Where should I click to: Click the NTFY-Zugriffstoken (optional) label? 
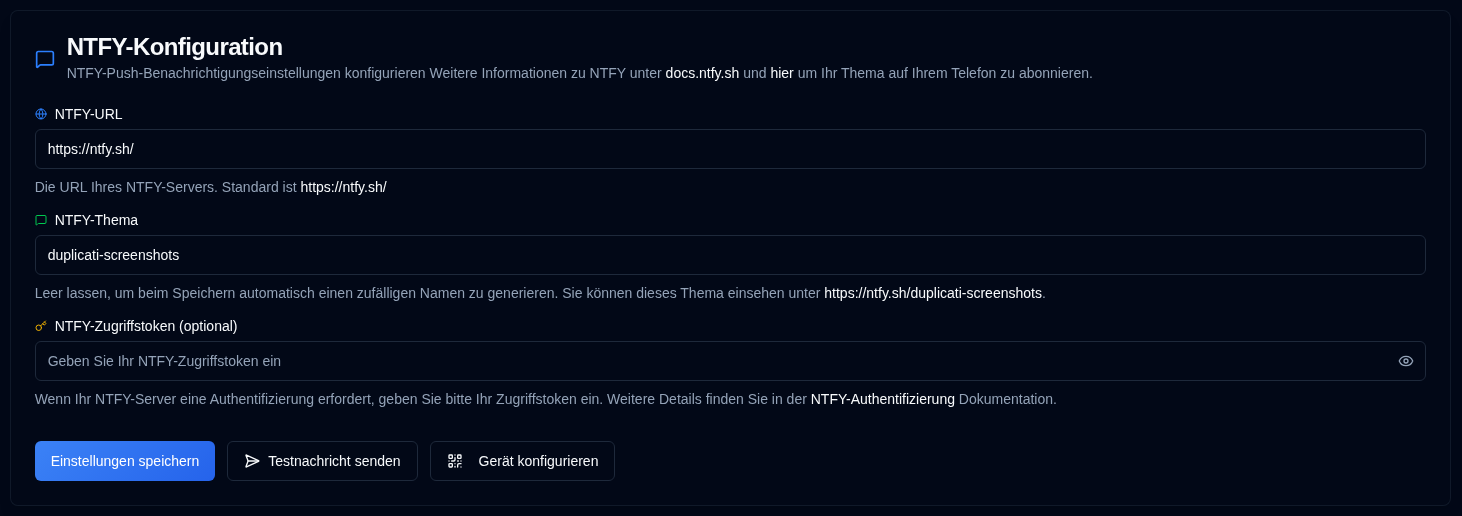146,326
